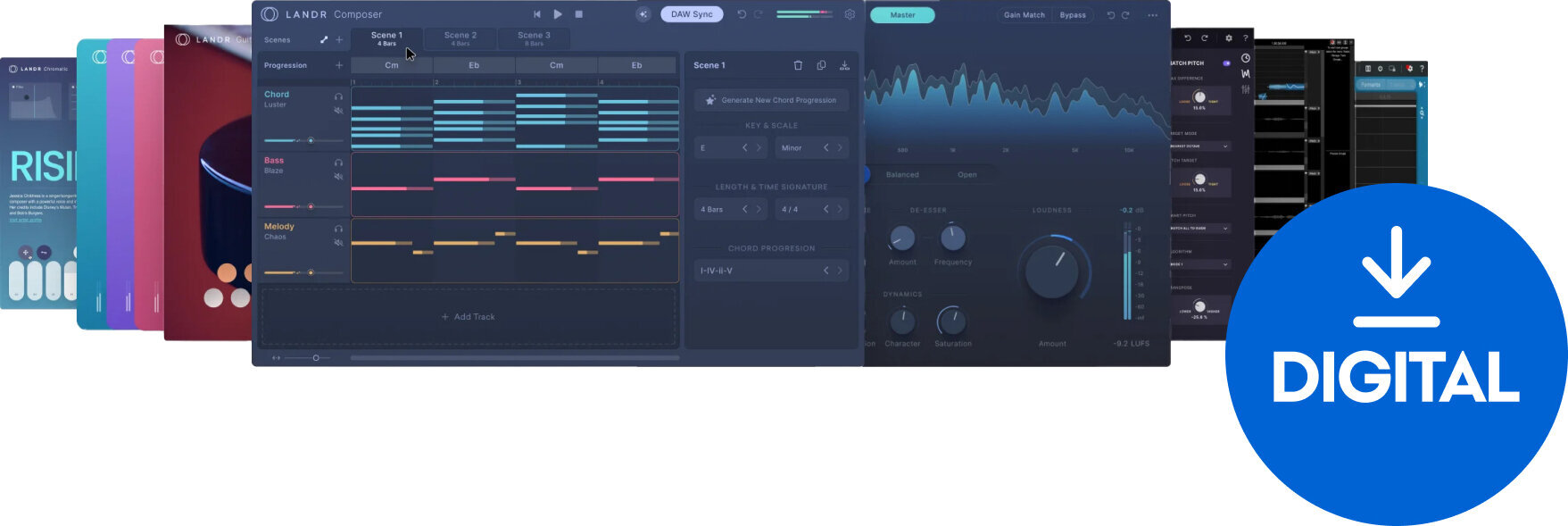Adjust the Melody track volume slider
Image resolution: width=1568 pixels, height=526 pixels.
click(303, 272)
